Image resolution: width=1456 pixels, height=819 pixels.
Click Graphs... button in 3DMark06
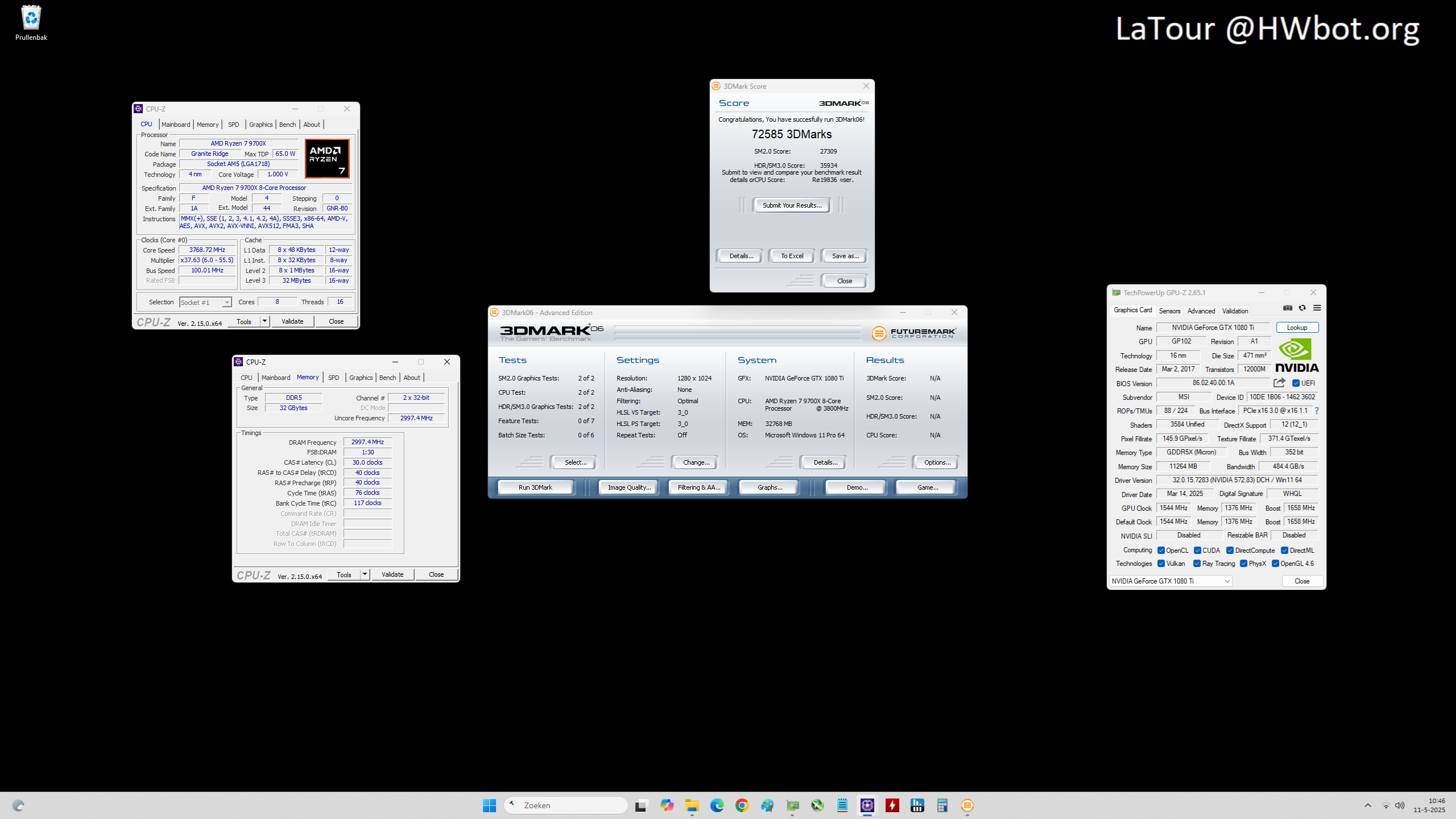tap(770, 487)
